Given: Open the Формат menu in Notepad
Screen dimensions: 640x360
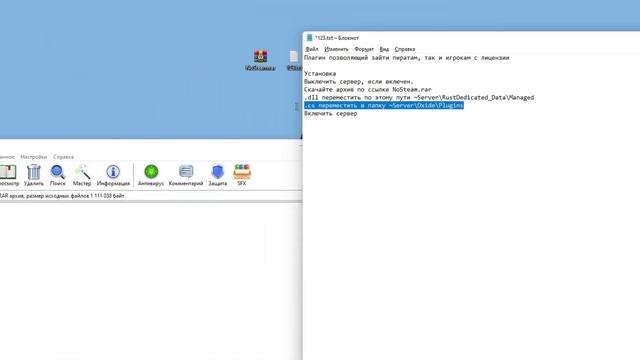Looking at the screenshot, I should (364, 49).
